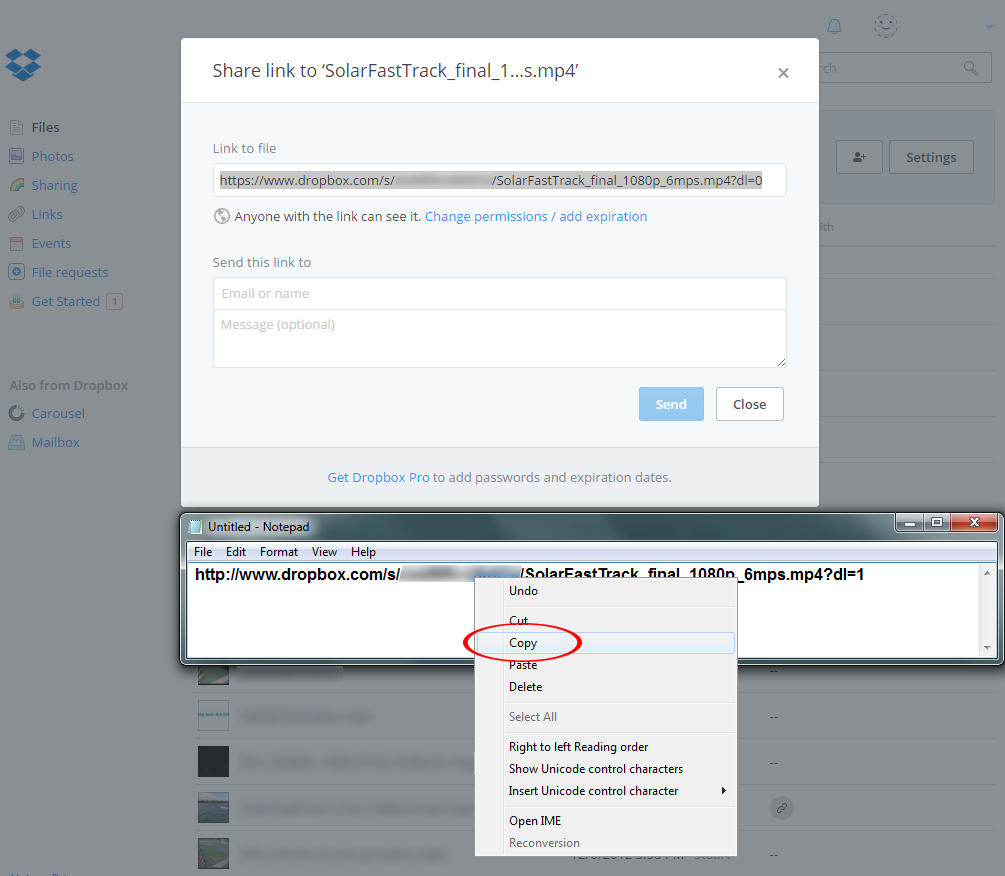The height and width of the screenshot is (876, 1005).
Task: Open the notifications bell icon
Action: pyautogui.click(x=835, y=26)
